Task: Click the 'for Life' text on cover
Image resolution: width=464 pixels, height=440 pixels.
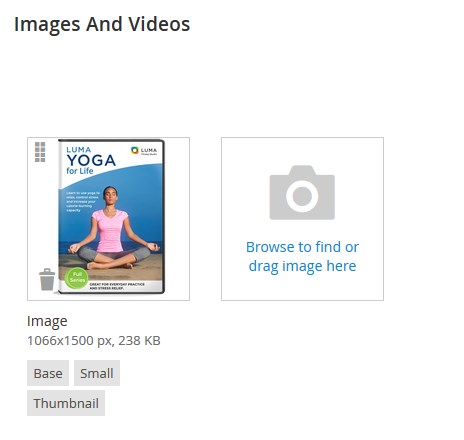Action: click(x=80, y=171)
